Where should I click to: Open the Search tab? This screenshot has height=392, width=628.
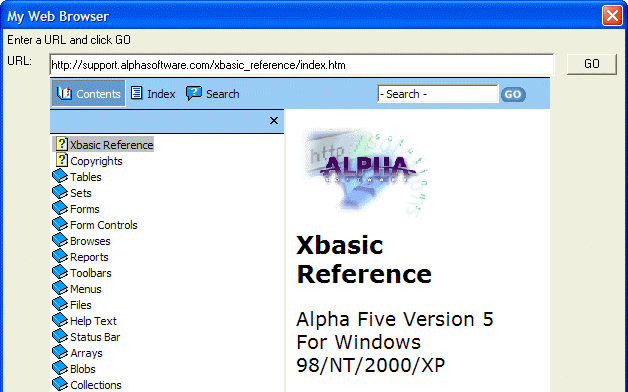(x=213, y=94)
